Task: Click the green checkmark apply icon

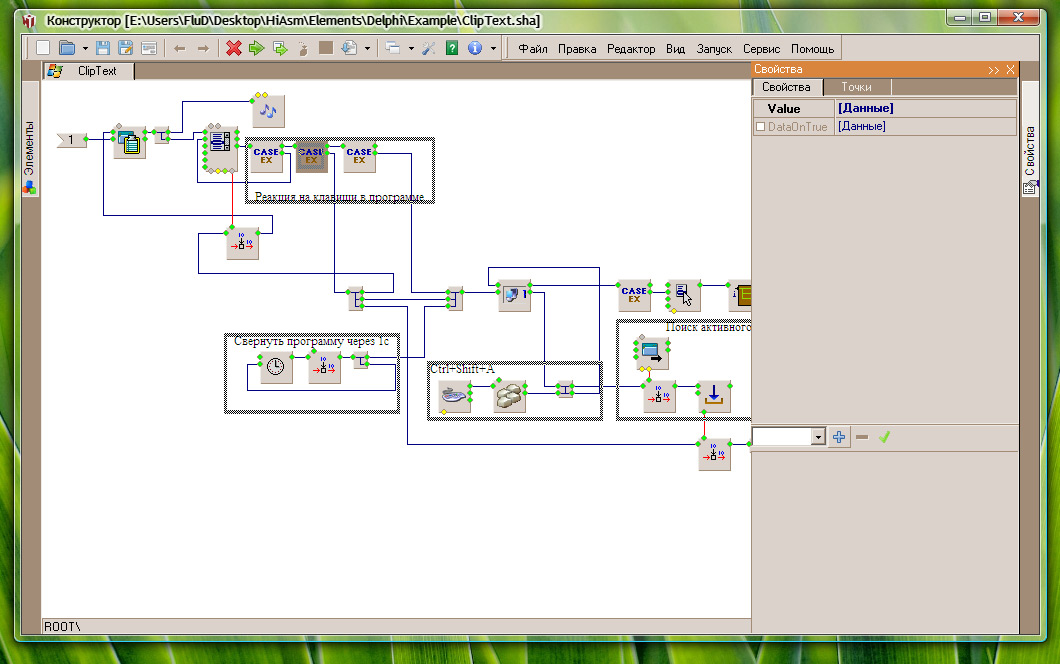Action: 884,437
